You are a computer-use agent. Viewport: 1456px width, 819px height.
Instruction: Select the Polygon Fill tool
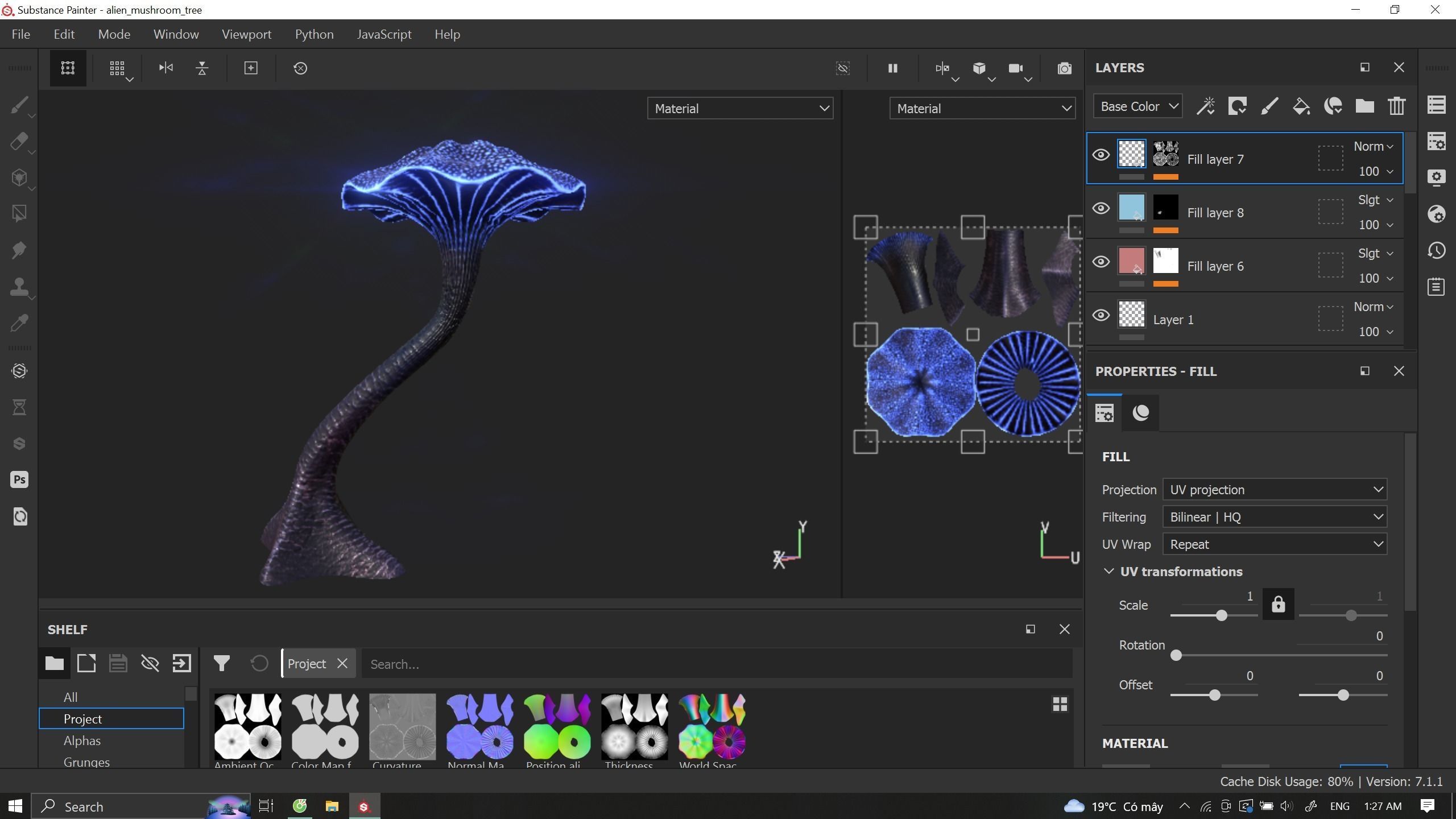click(19, 214)
